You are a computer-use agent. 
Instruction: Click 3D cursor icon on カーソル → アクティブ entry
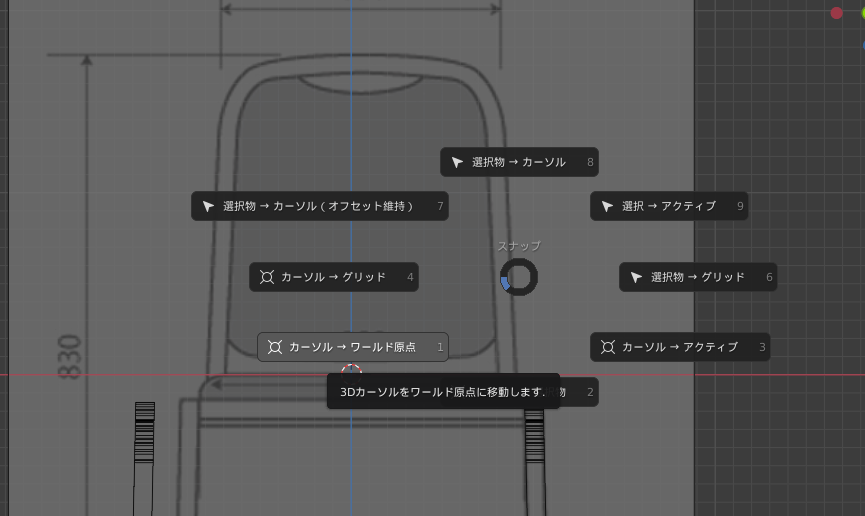[x=608, y=347]
